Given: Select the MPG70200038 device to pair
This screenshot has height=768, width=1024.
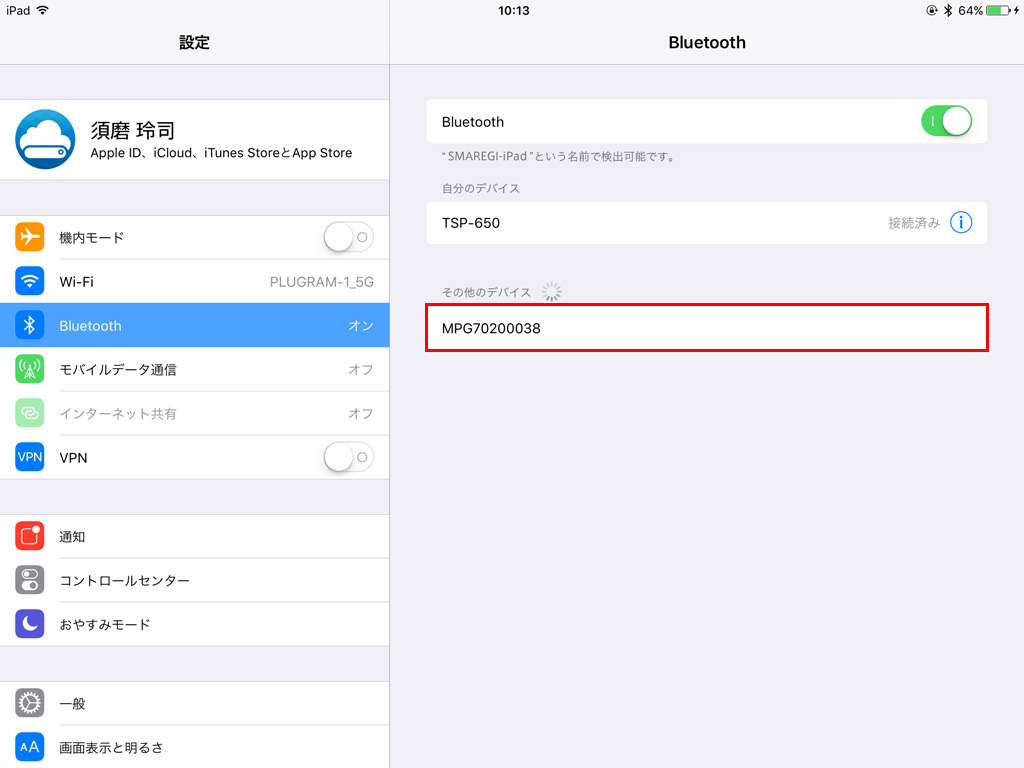Looking at the screenshot, I should pyautogui.click(x=707, y=328).
